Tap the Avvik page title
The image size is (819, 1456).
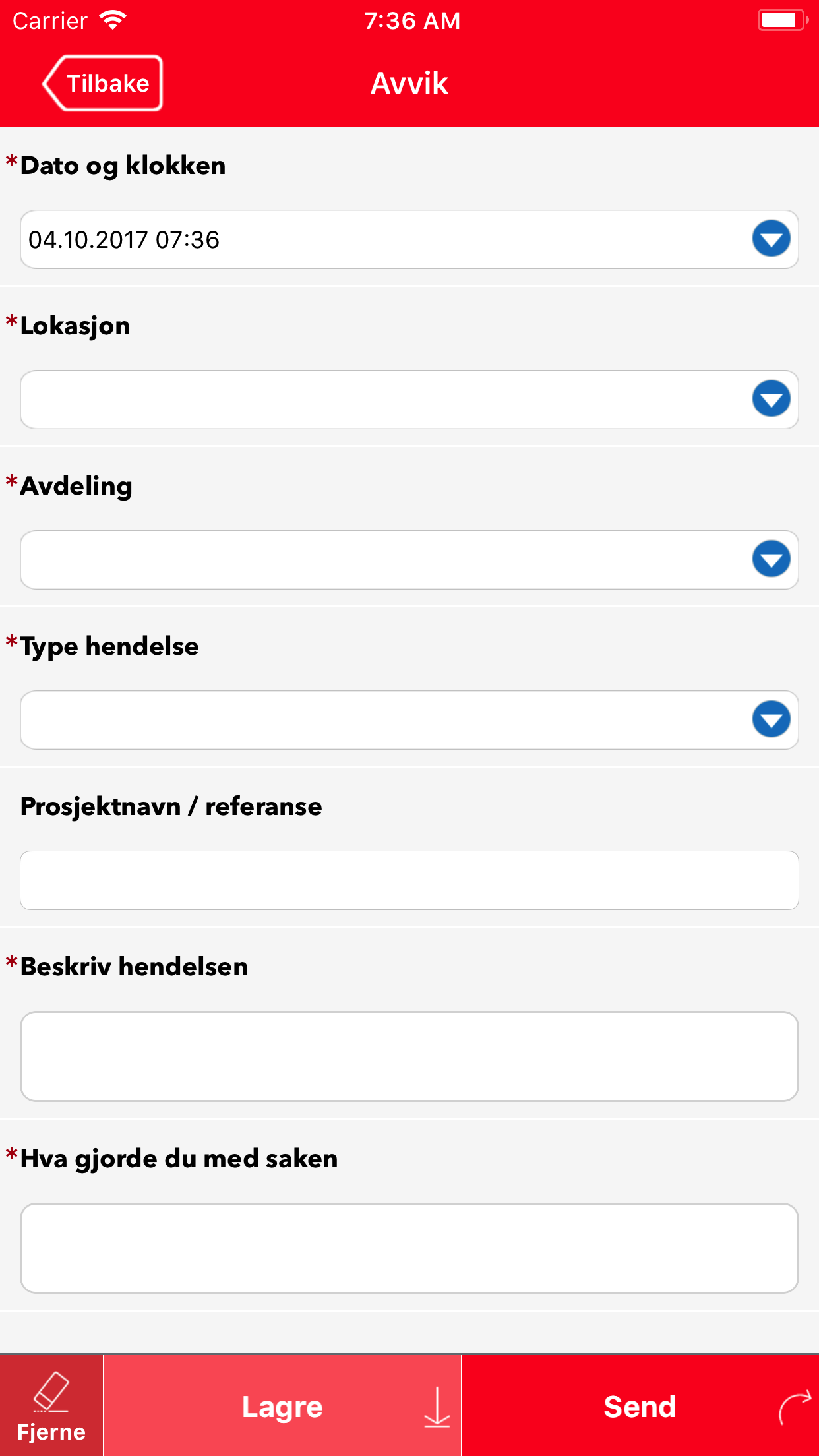tap(409, 84)
